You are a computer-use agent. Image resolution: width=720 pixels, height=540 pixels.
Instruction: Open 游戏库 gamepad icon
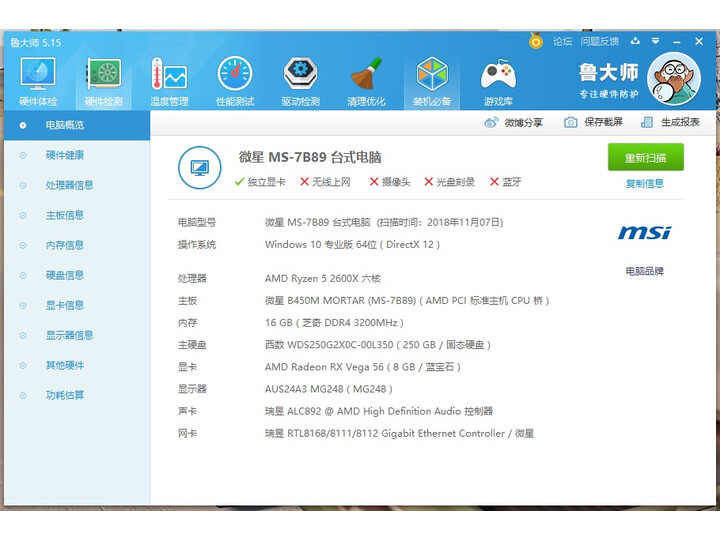click(498, 73)
